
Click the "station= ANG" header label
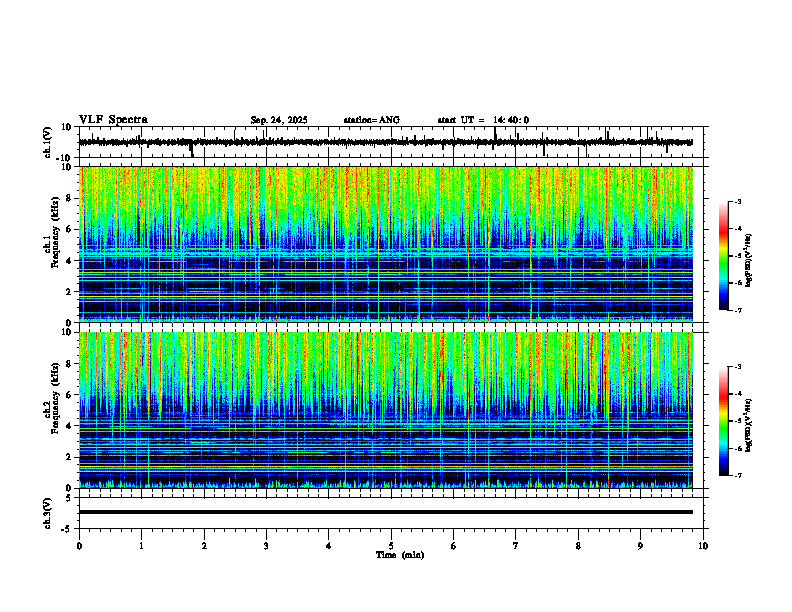(371, 120)
